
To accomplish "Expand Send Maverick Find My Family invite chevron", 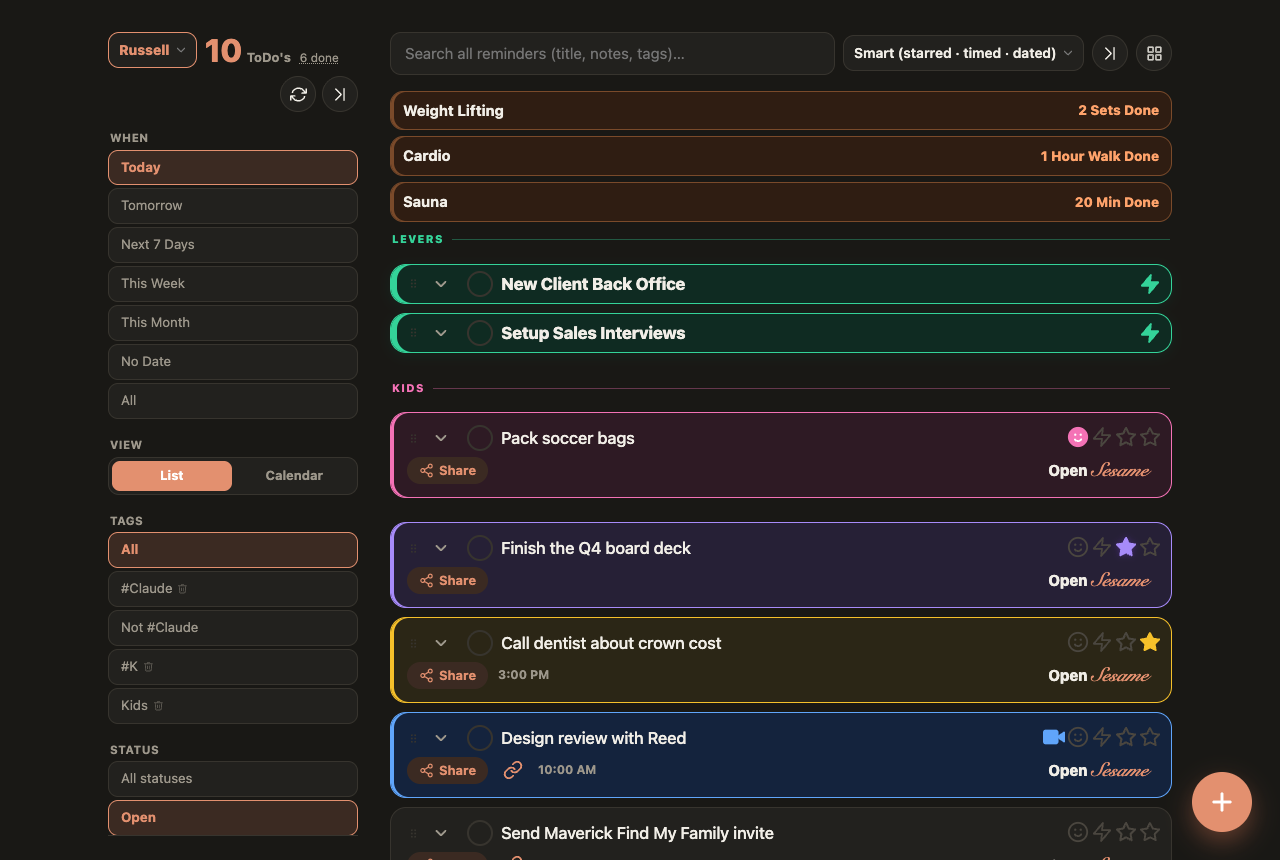I will (x=441, y=833).
